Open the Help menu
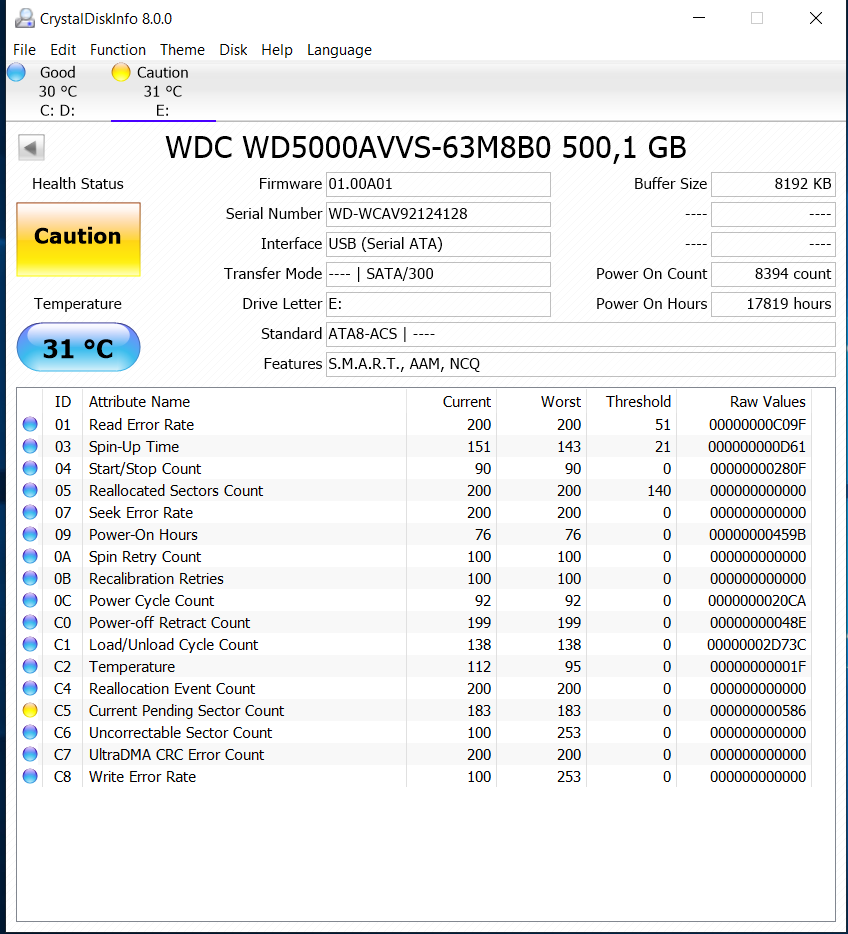This screenshot has width=848, height=934. (x=277, y=50)
